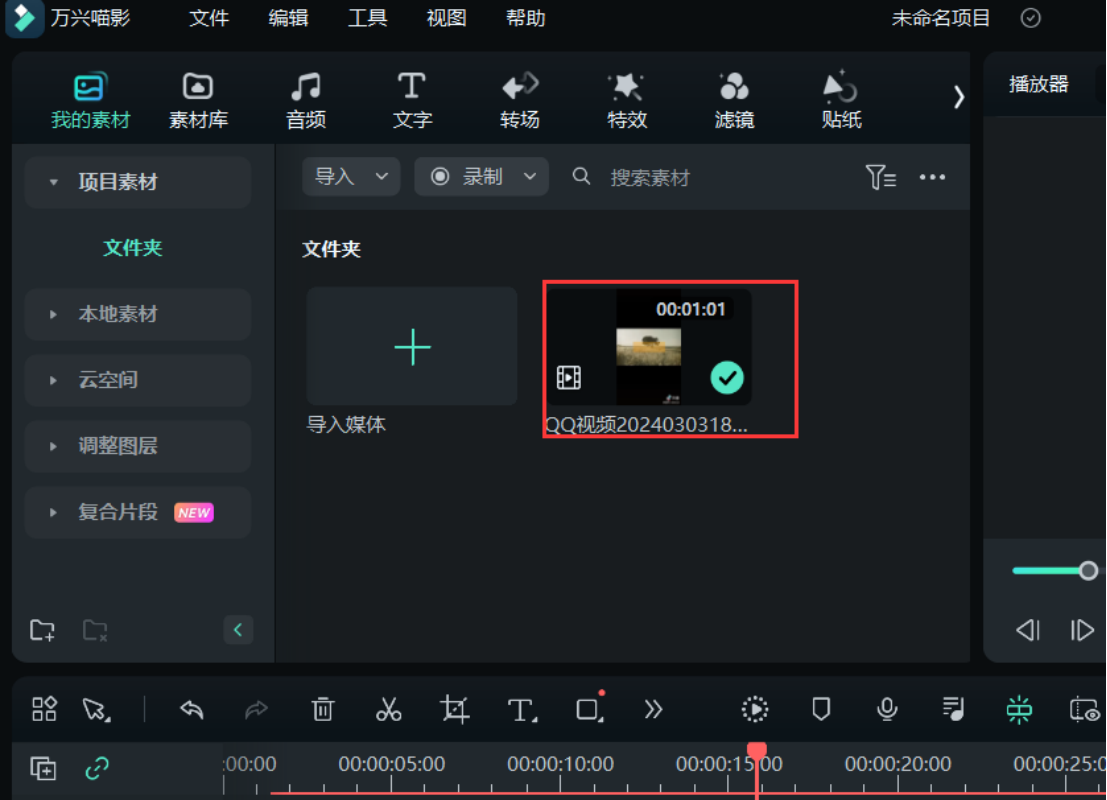Open the 我的素材 tab
Viewport: 1107px width, 800px height.
point(90,100)
